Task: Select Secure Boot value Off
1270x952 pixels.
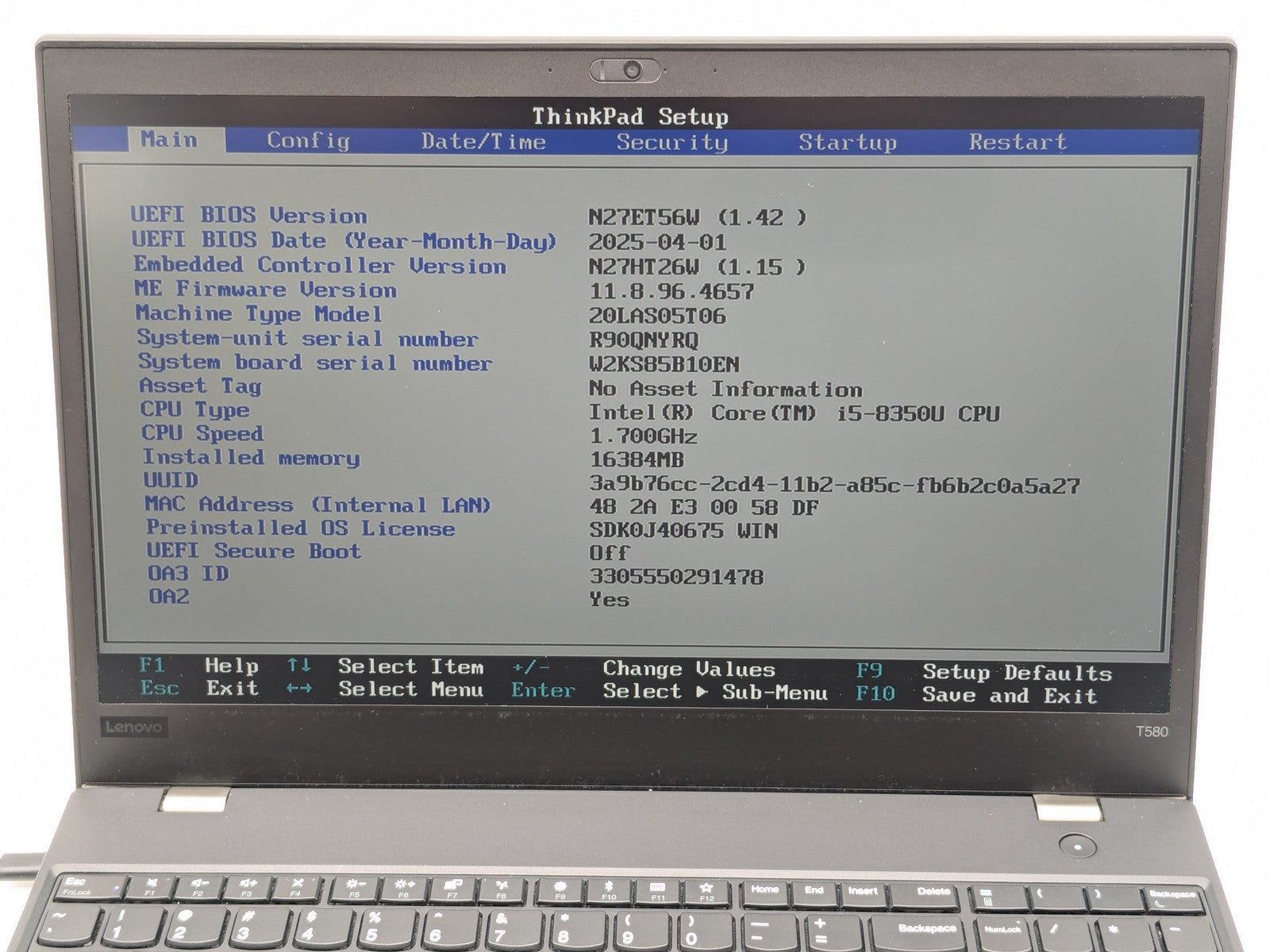Action: (x=609, y=553)
